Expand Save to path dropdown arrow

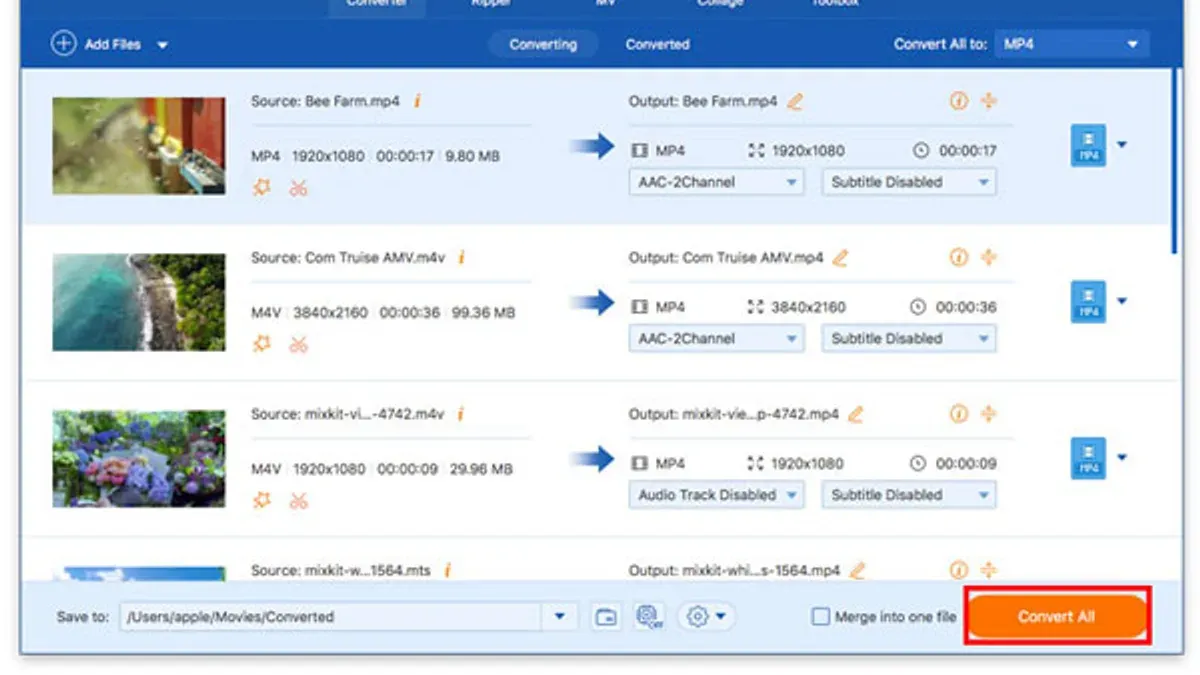tap(559, 617)
